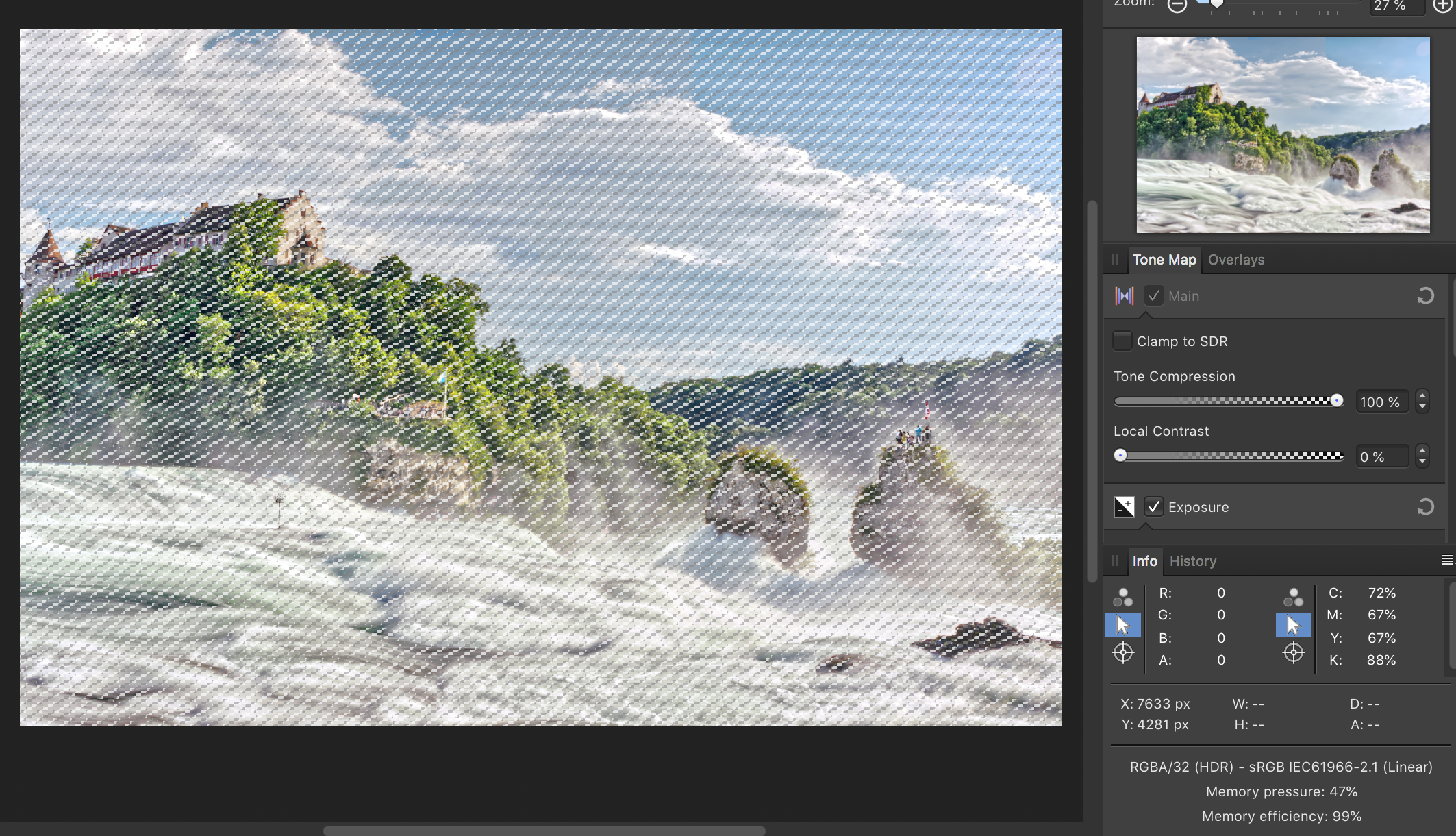Toggle the Main checkbox
The width and height of the screenshot is (1456, 836).
click(1154, 296)
